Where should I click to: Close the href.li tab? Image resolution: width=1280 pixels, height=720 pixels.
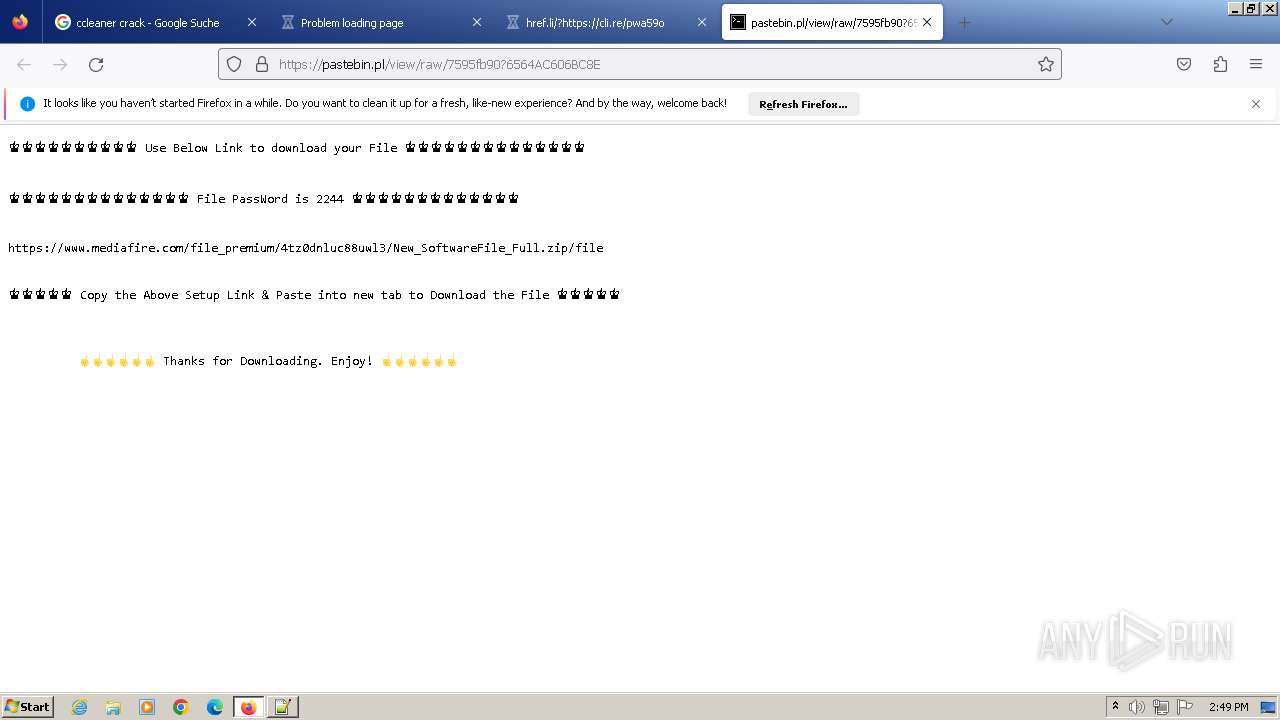[701, 22]
